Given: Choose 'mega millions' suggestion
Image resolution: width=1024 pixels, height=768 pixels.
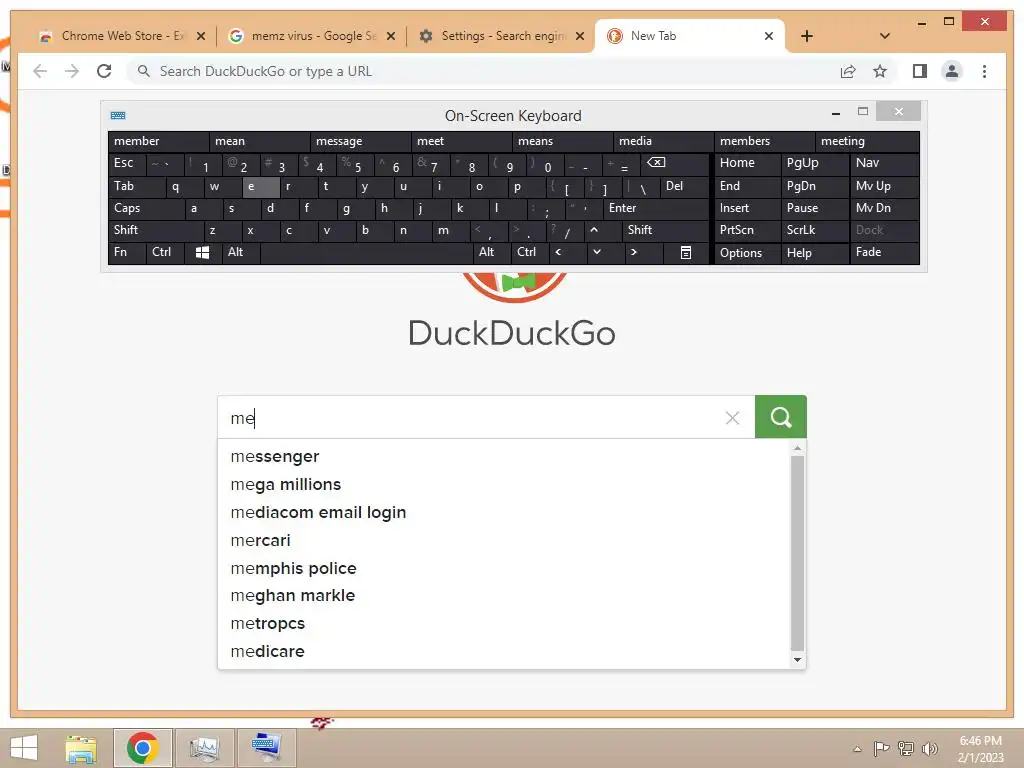Looking at the screenshot, I should pyautogui.click(x=504, y=485).
